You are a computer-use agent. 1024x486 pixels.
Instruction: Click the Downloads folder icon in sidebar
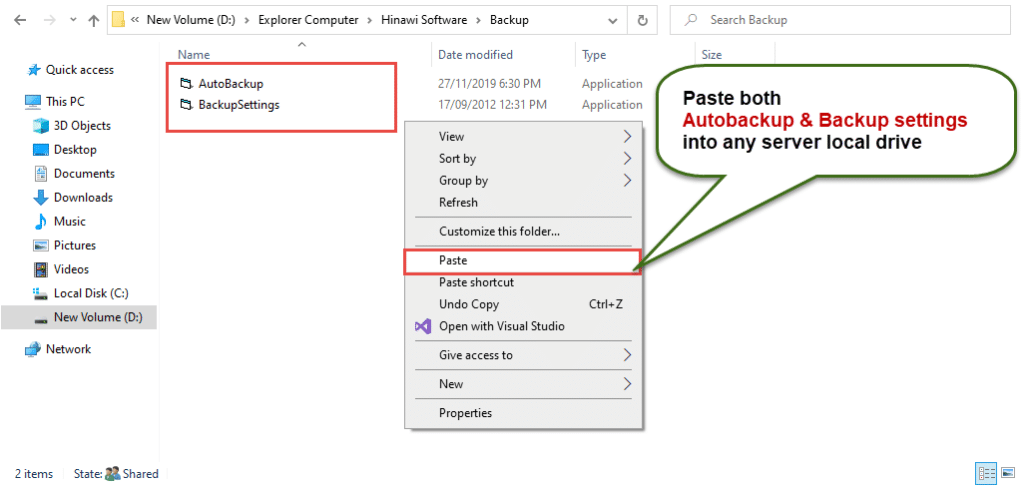(41, 198)
